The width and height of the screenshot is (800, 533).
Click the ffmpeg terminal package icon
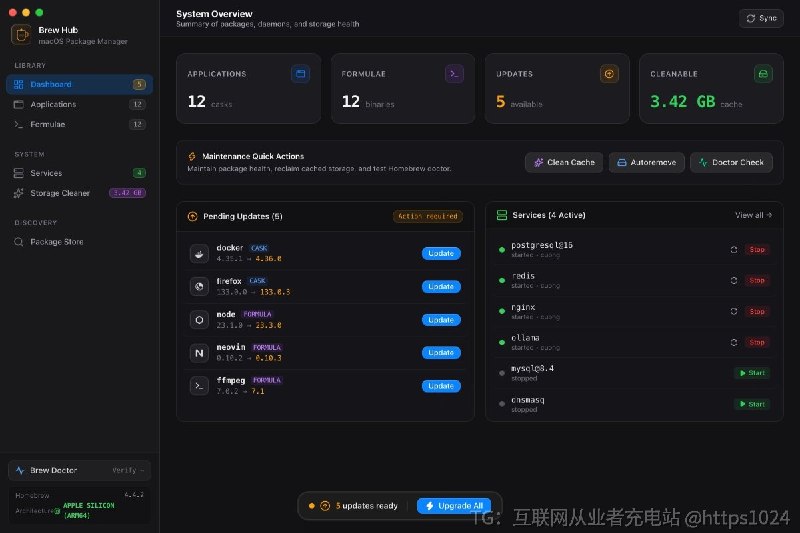pos(199,386)
